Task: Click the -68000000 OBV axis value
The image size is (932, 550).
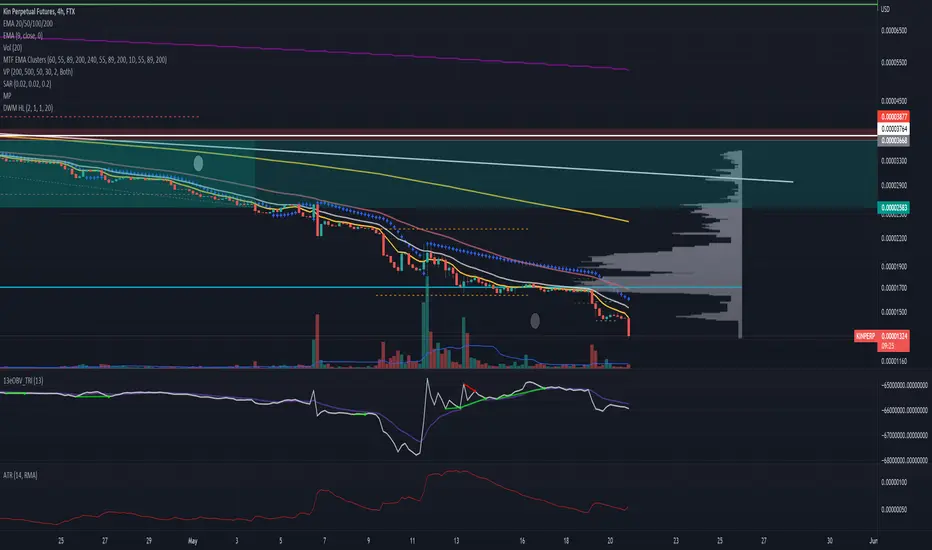Action: [x=904, y=460]
